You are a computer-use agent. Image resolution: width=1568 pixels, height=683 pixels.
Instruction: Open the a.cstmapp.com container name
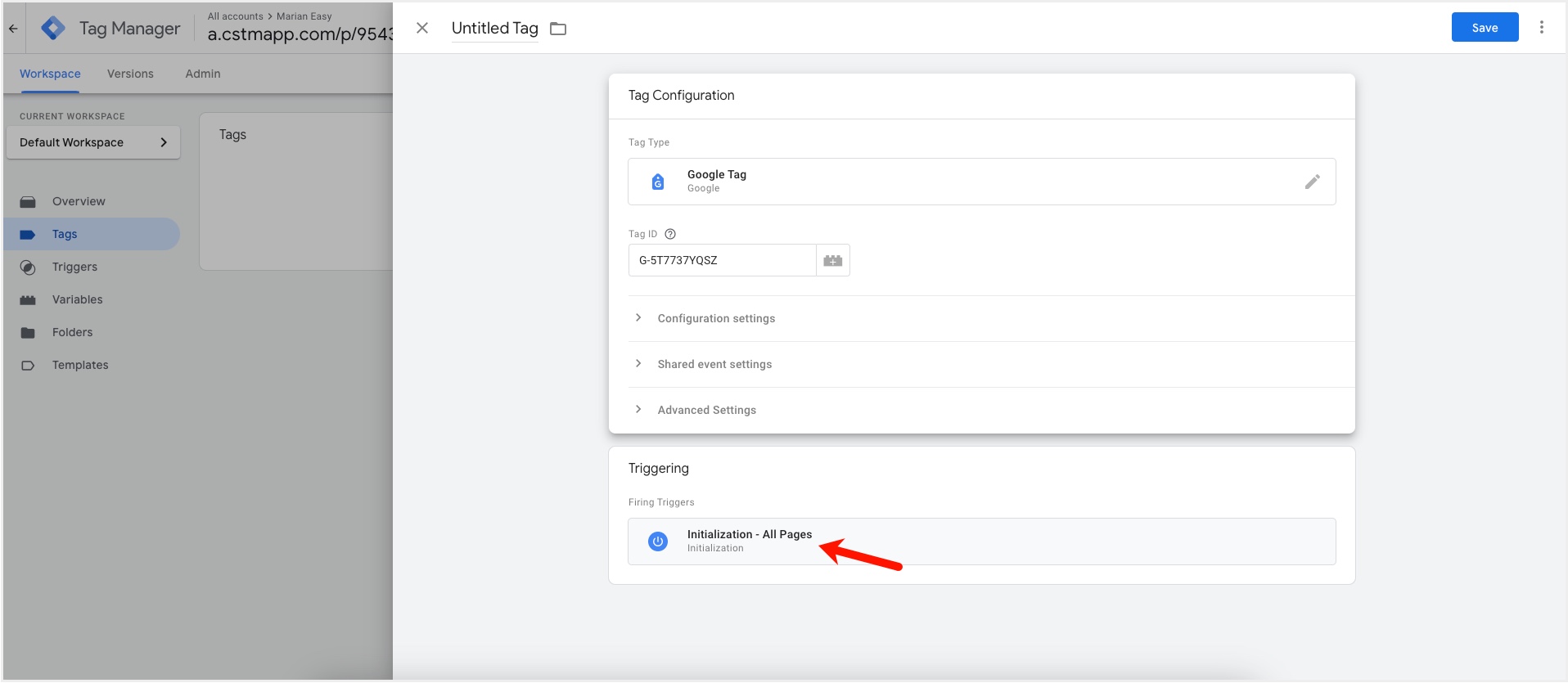coord(300,34)
